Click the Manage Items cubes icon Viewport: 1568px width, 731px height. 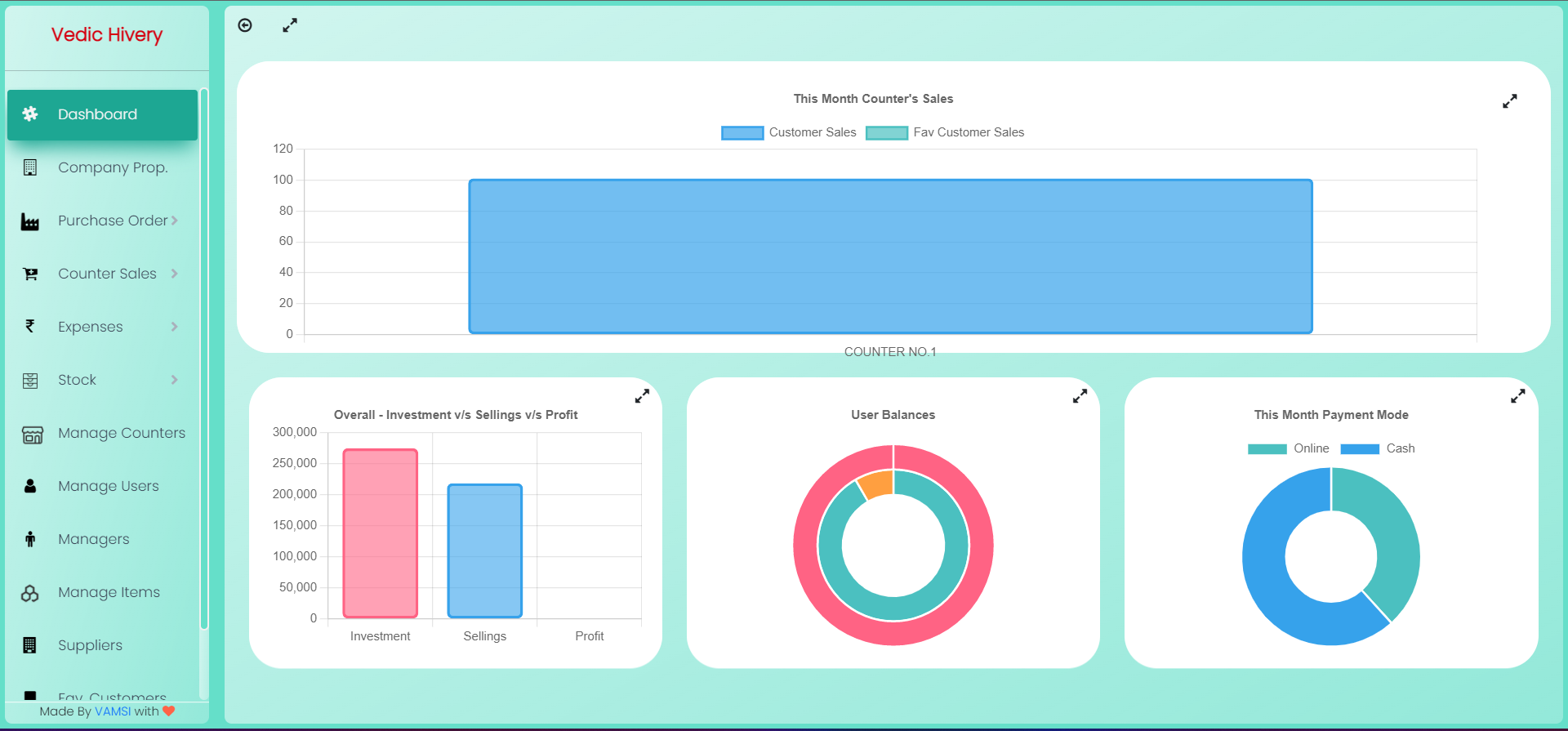click(x=30, y=593)
